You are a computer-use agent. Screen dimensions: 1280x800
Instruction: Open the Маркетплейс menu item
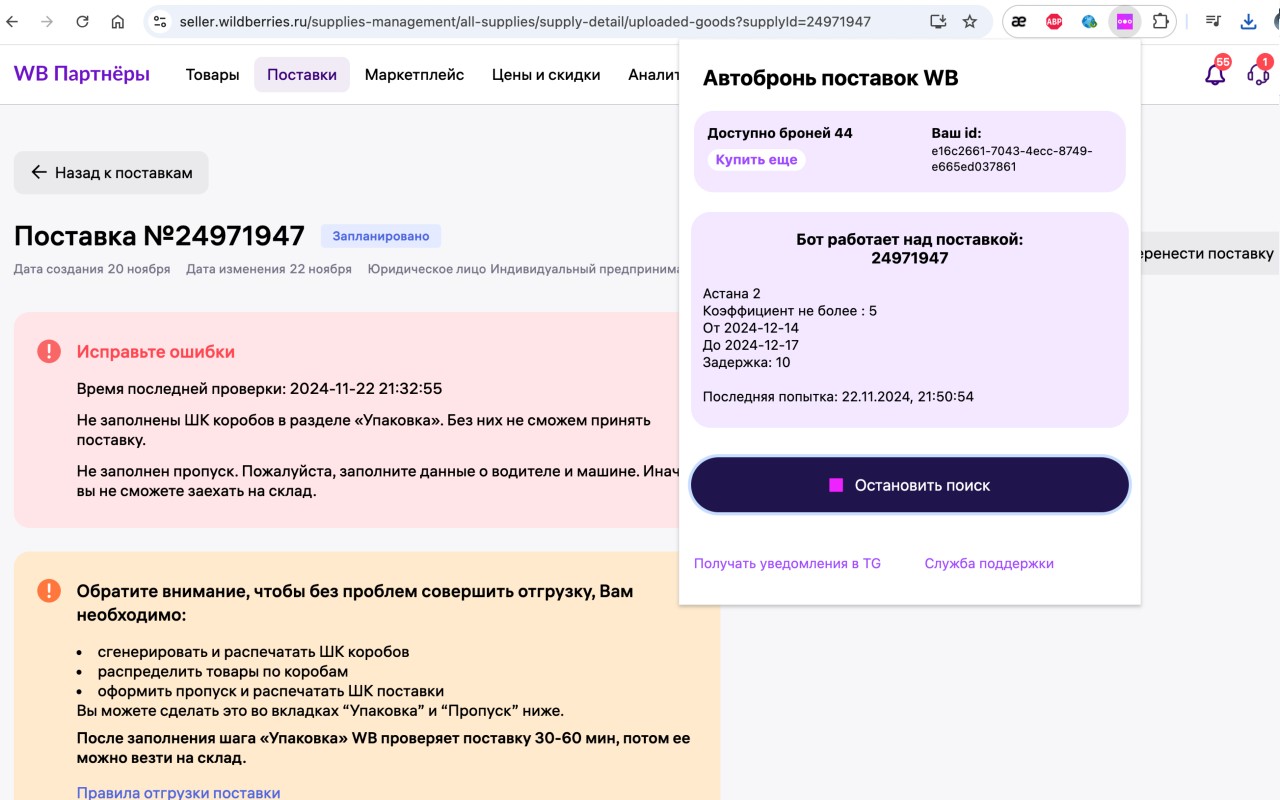point(414,74)
